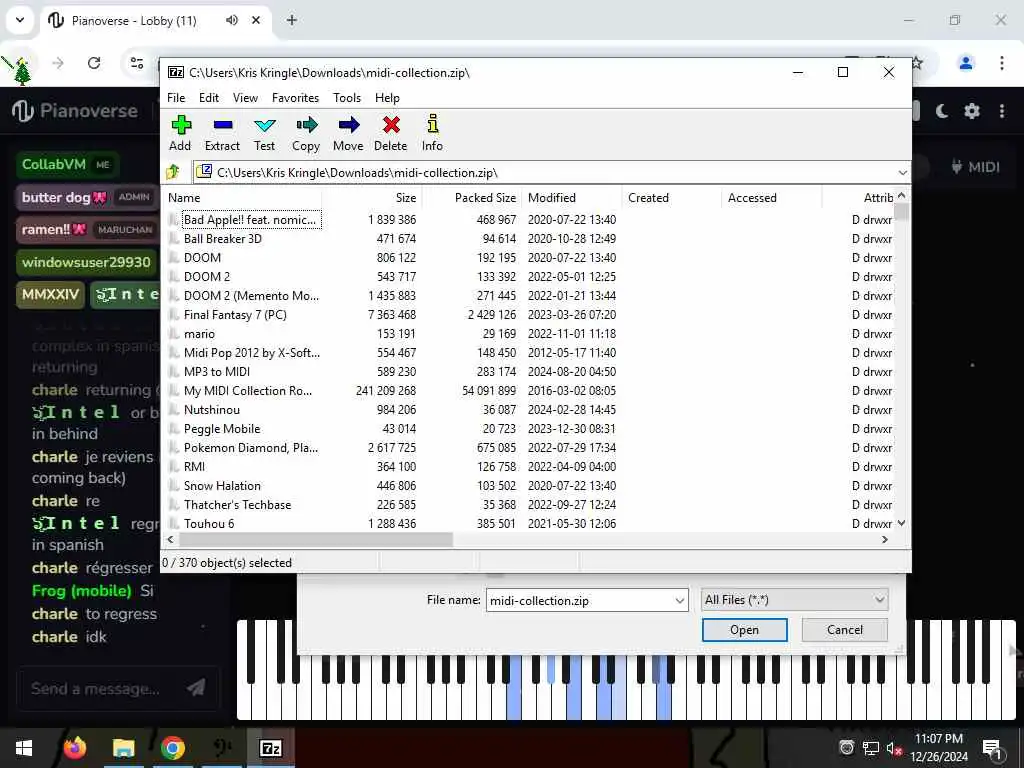This screenshot has height=768, width=1024.
Task: Select the Final Fantasy 7 (PC) folder
Action: point(235,315)
